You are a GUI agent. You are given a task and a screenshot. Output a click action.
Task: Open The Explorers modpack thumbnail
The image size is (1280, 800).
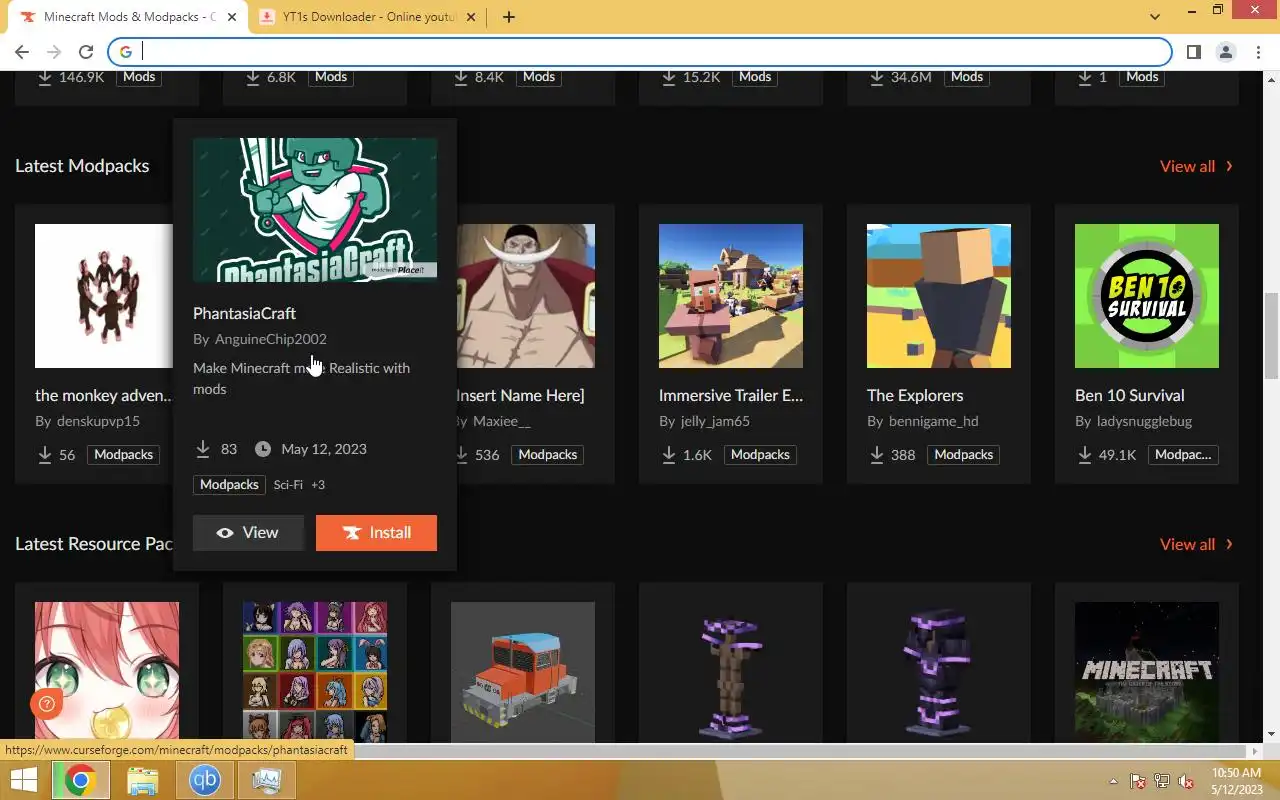coord(939,296)
